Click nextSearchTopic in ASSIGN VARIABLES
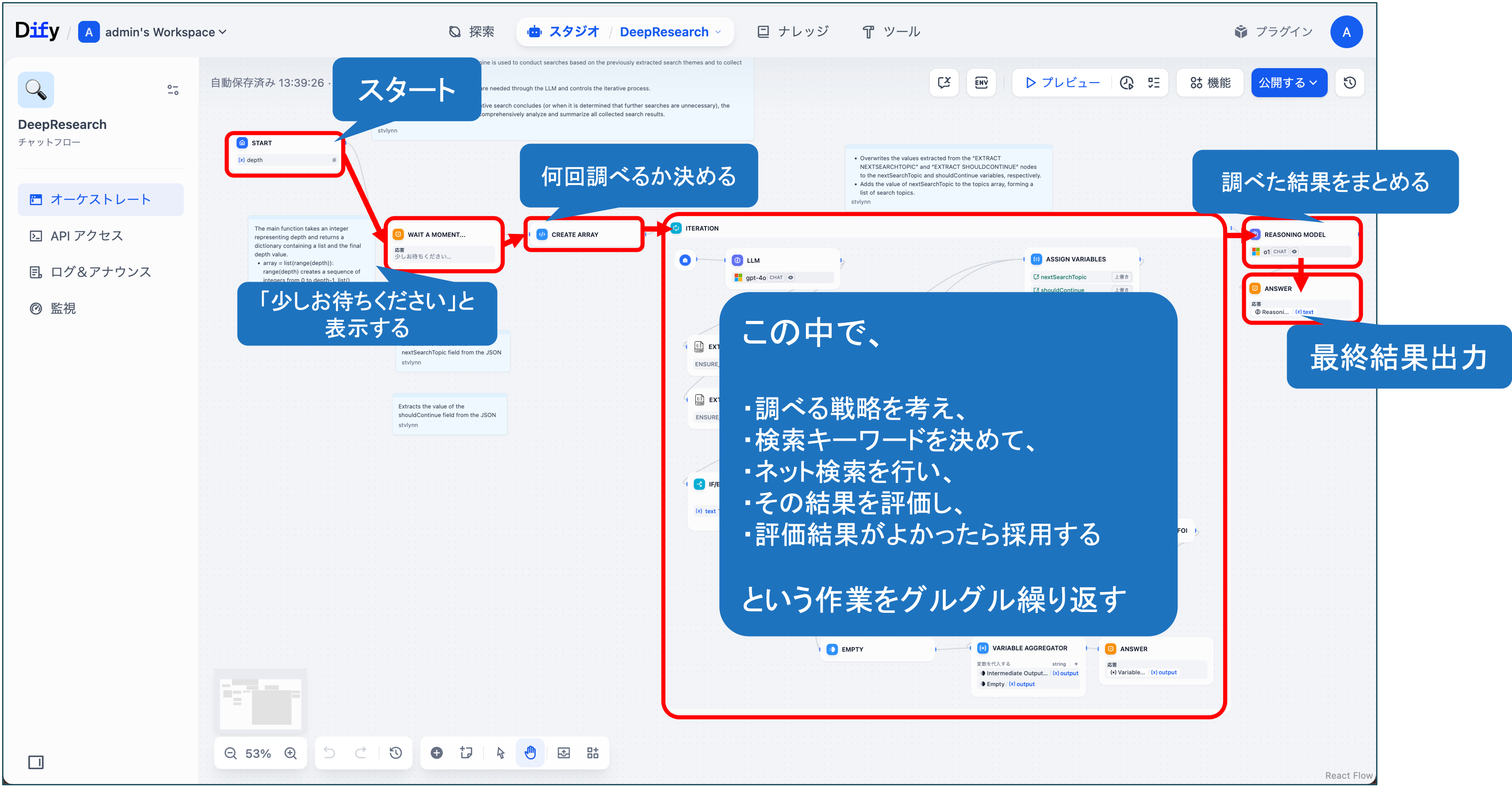Image resolution: width=1512 pixels, height=787 pixels. point(1063,277)
